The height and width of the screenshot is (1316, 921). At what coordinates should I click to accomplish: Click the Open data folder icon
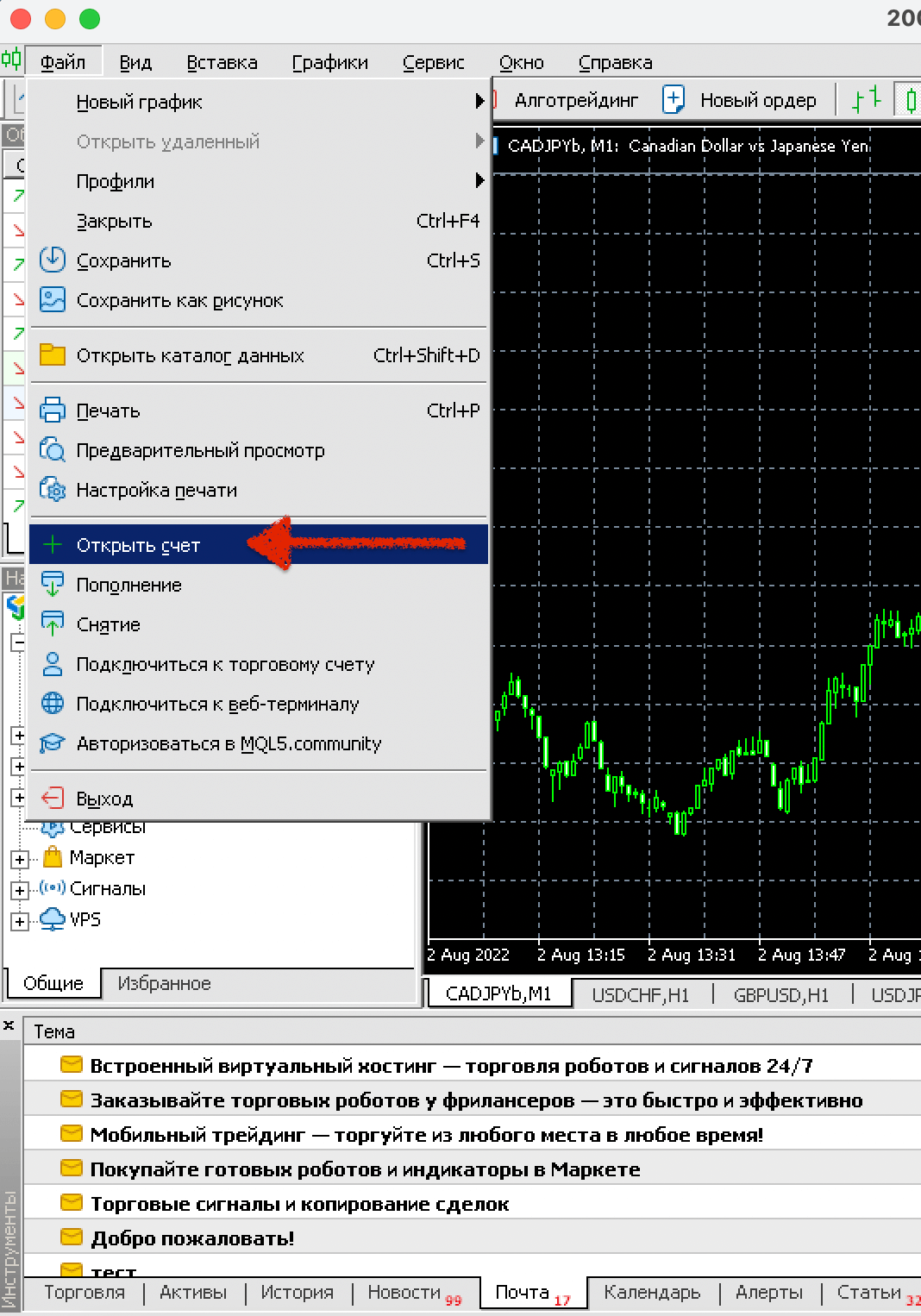click(53, 355)
